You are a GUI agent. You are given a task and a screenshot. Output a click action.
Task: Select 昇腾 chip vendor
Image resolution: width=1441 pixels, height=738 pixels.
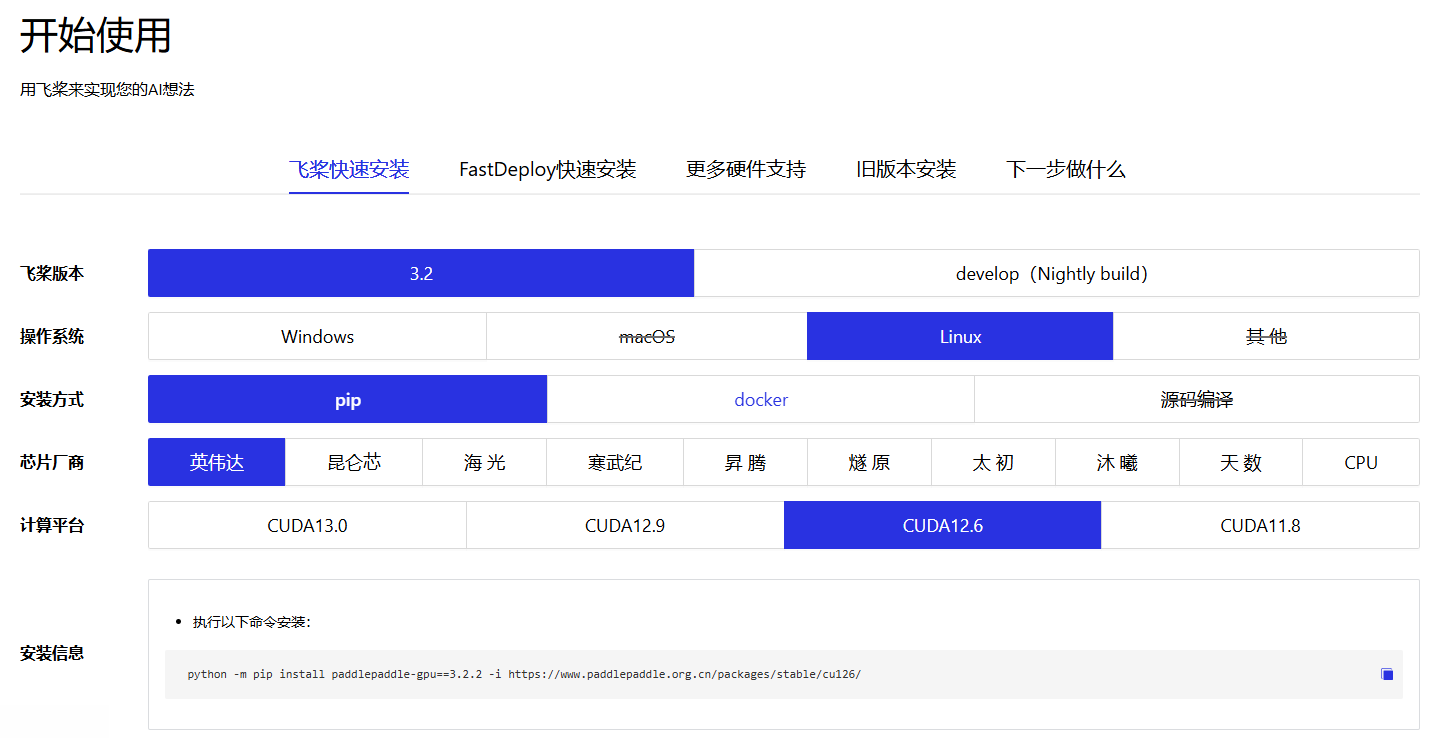coord(746,462)
